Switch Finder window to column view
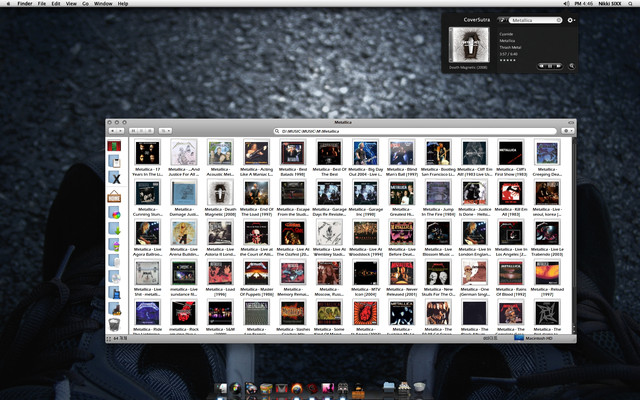This screenshot has width=640, height=400. point(150,131)
